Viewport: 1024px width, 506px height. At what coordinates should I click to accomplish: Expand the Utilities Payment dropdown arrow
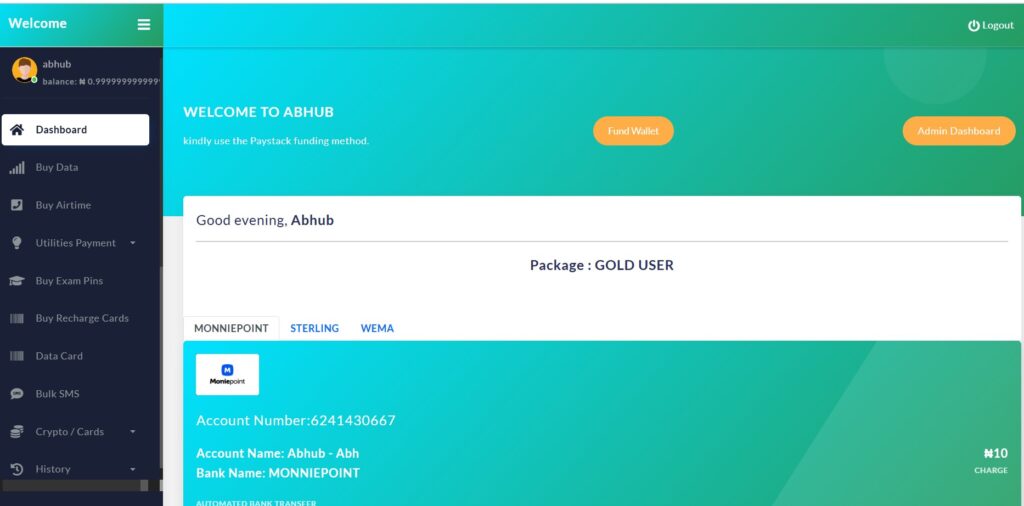tap(133, 243)
